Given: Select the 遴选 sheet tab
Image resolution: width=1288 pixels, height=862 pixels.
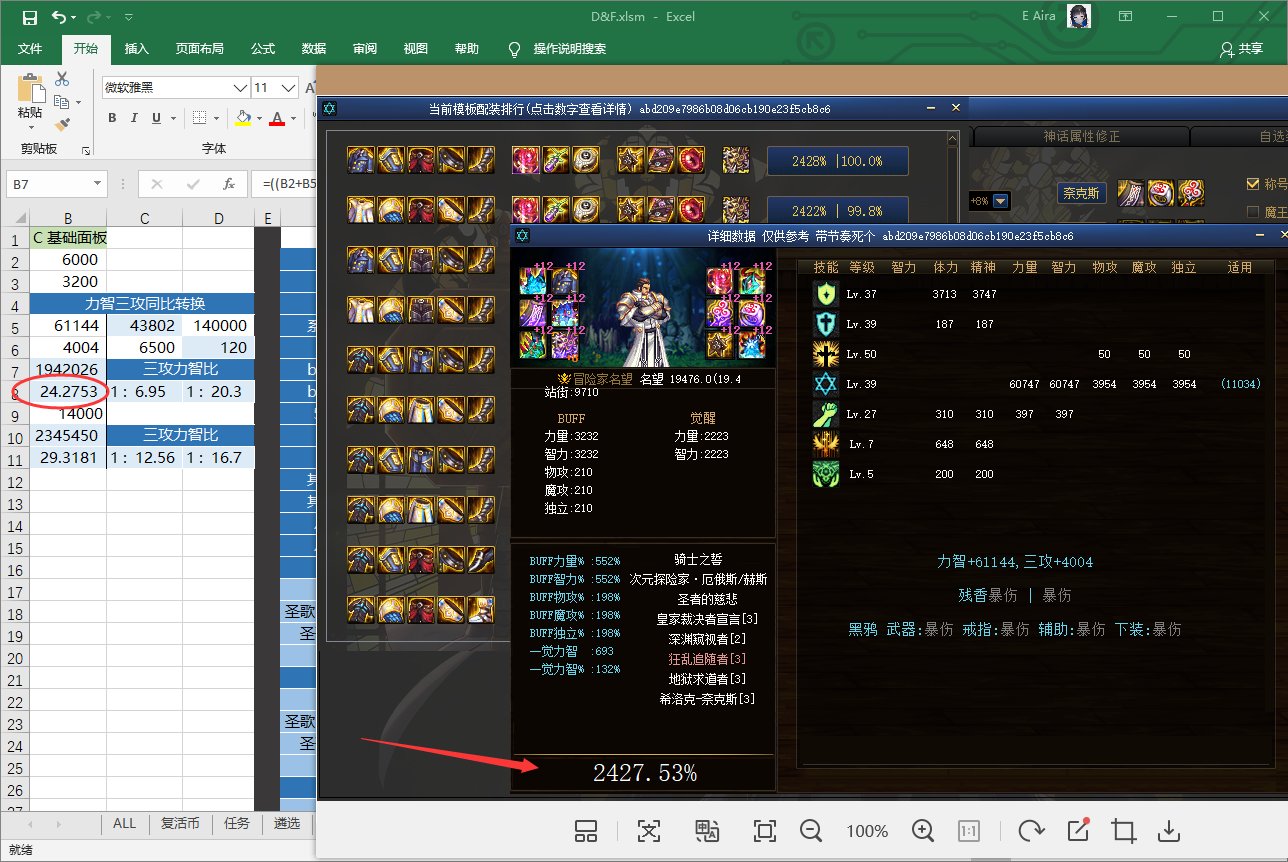Looking at the screenshot, I should coord(286,824).
